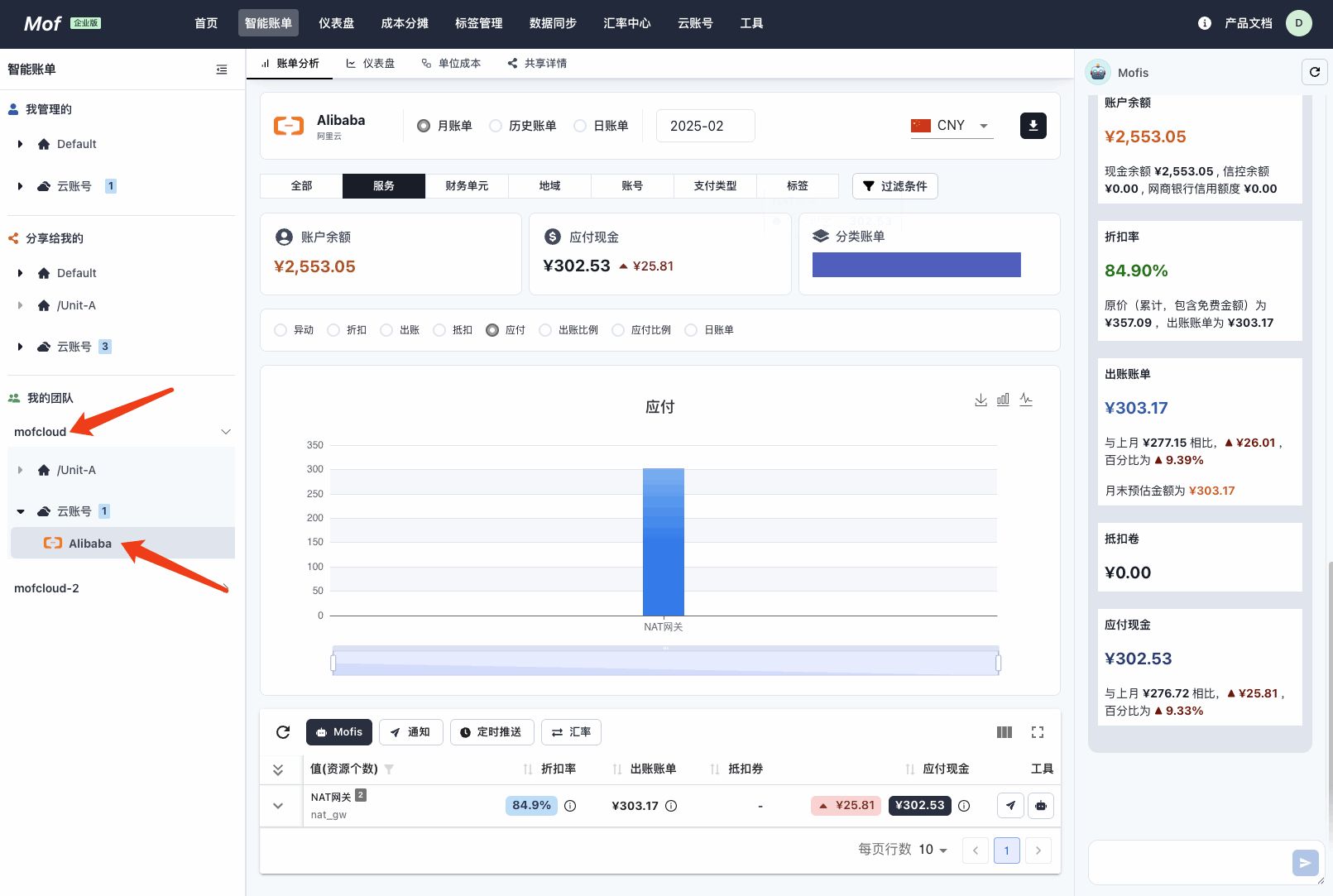Image resolution: width=1333 pixels, height=896 pixels.
Task: Open CNY currency dropdown
Action: [952, 126]
